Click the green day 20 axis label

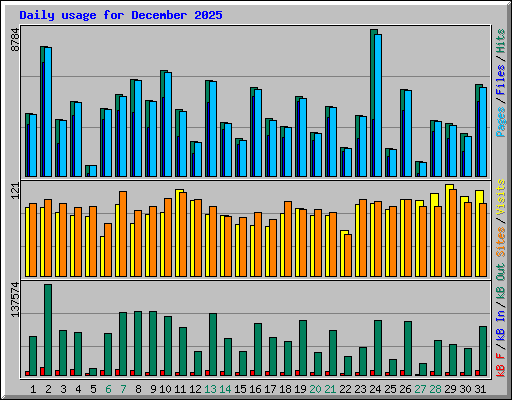tap(315, 389)
